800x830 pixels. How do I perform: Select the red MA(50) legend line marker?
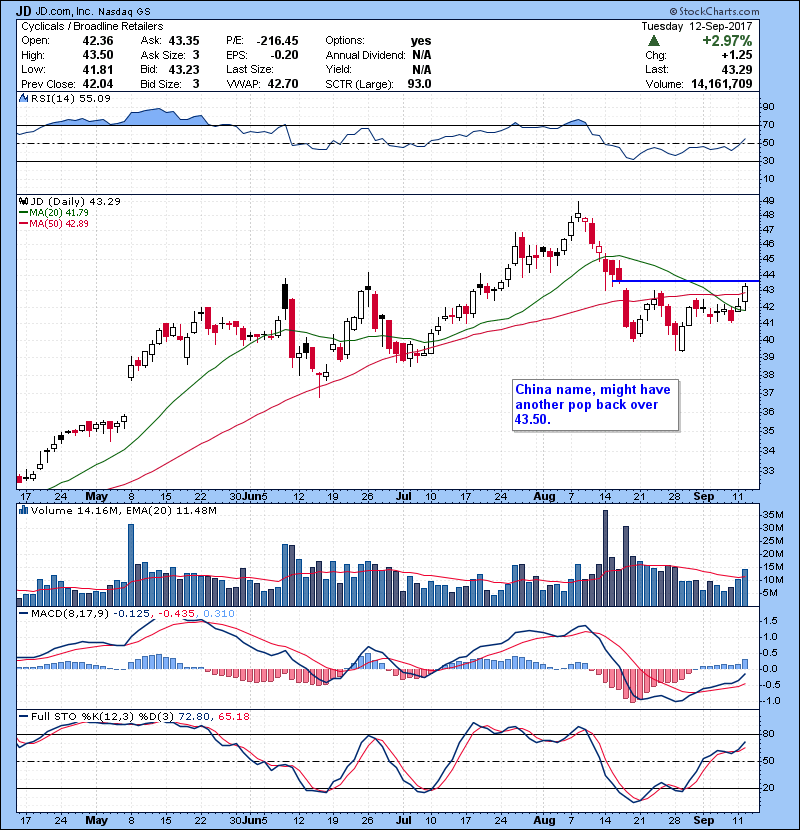tap(23, 223)
